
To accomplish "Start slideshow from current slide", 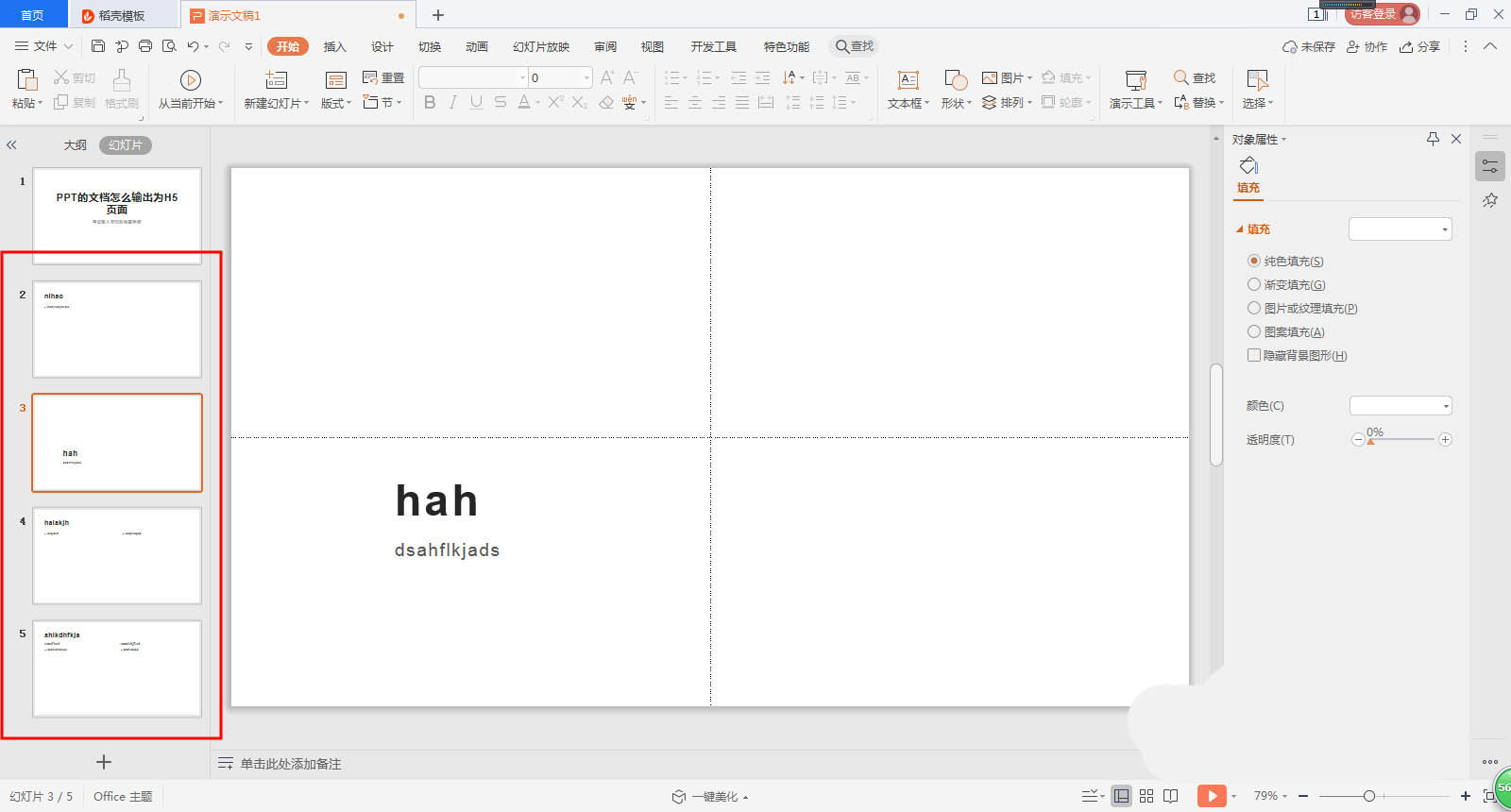I will click(190, 80).
